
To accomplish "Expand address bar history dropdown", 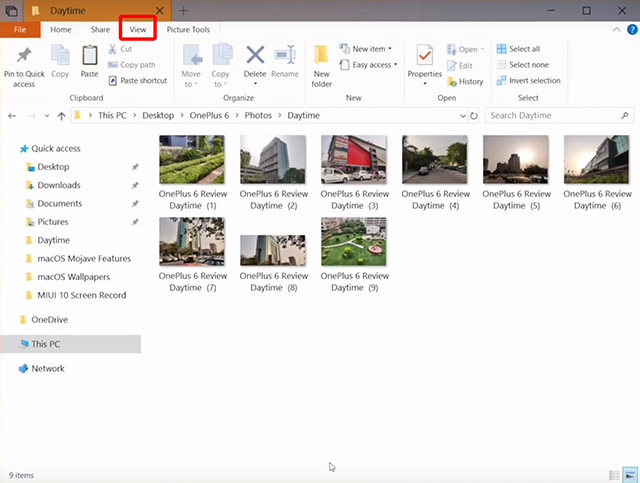I will (x=462, y=116).
